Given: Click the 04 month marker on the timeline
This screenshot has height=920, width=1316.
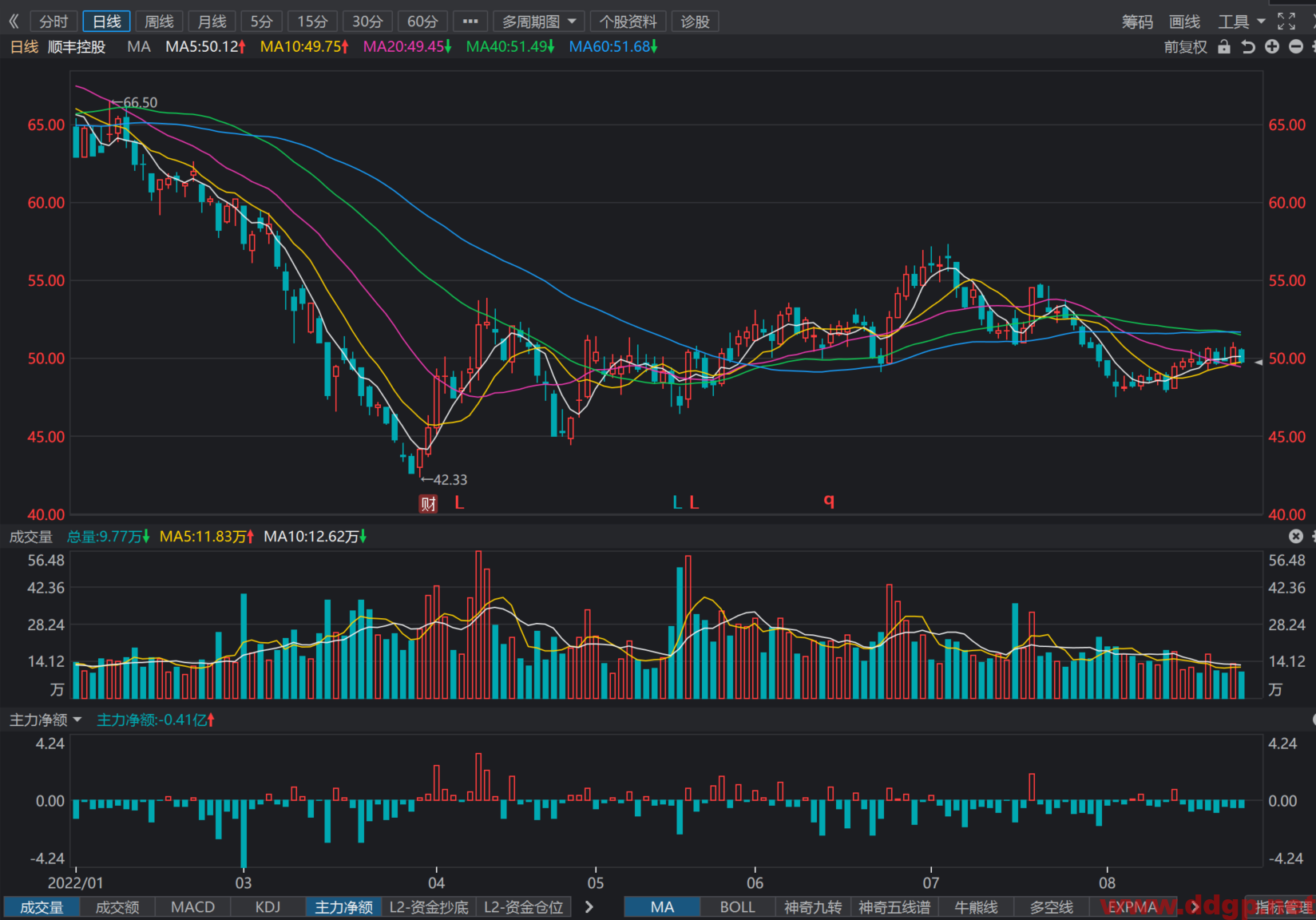Looking at the screenshot, I should point(436,883).
